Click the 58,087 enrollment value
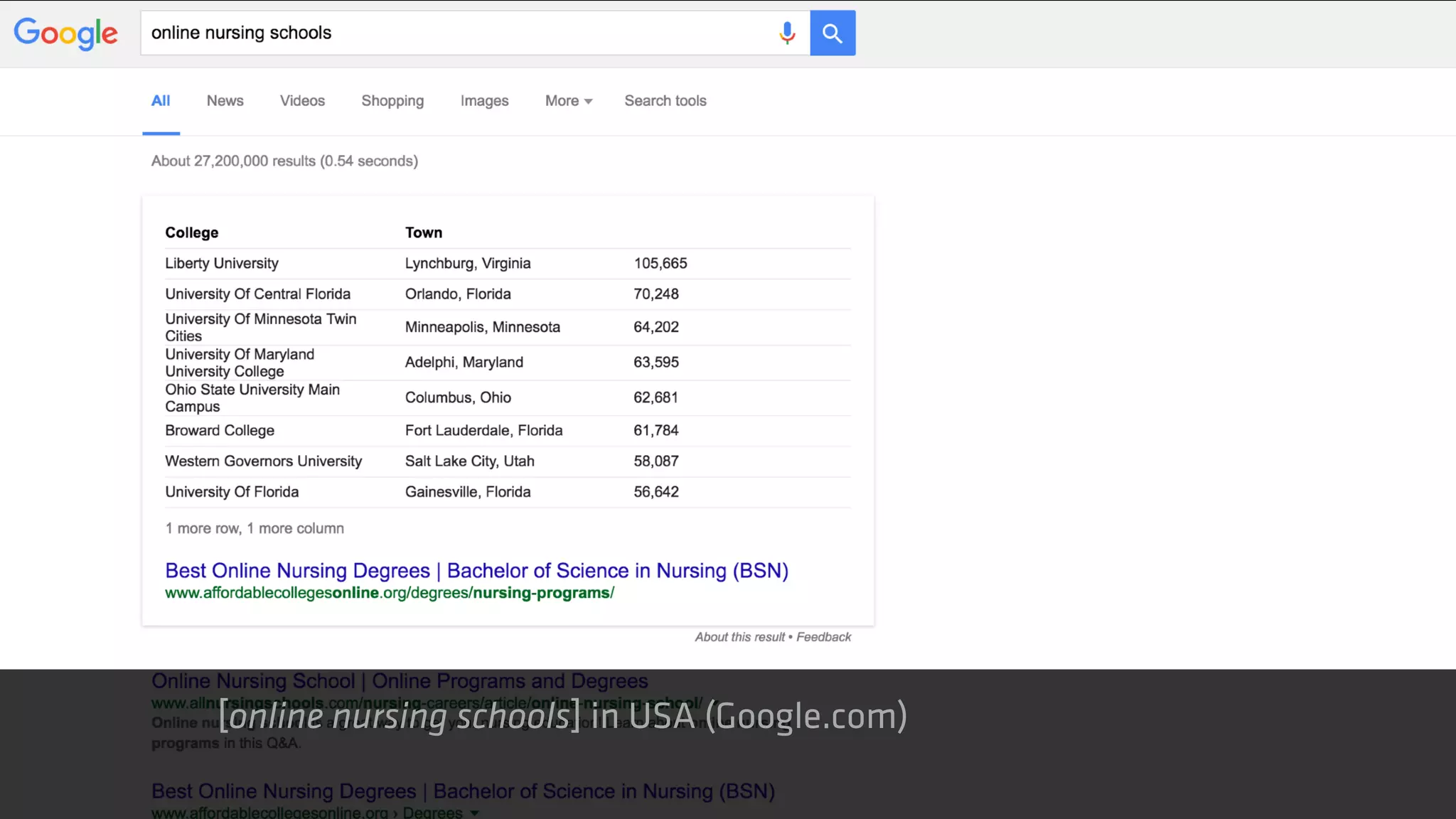Image resolution: width=1456 pixels, height=819 pixels. point(656,461)
